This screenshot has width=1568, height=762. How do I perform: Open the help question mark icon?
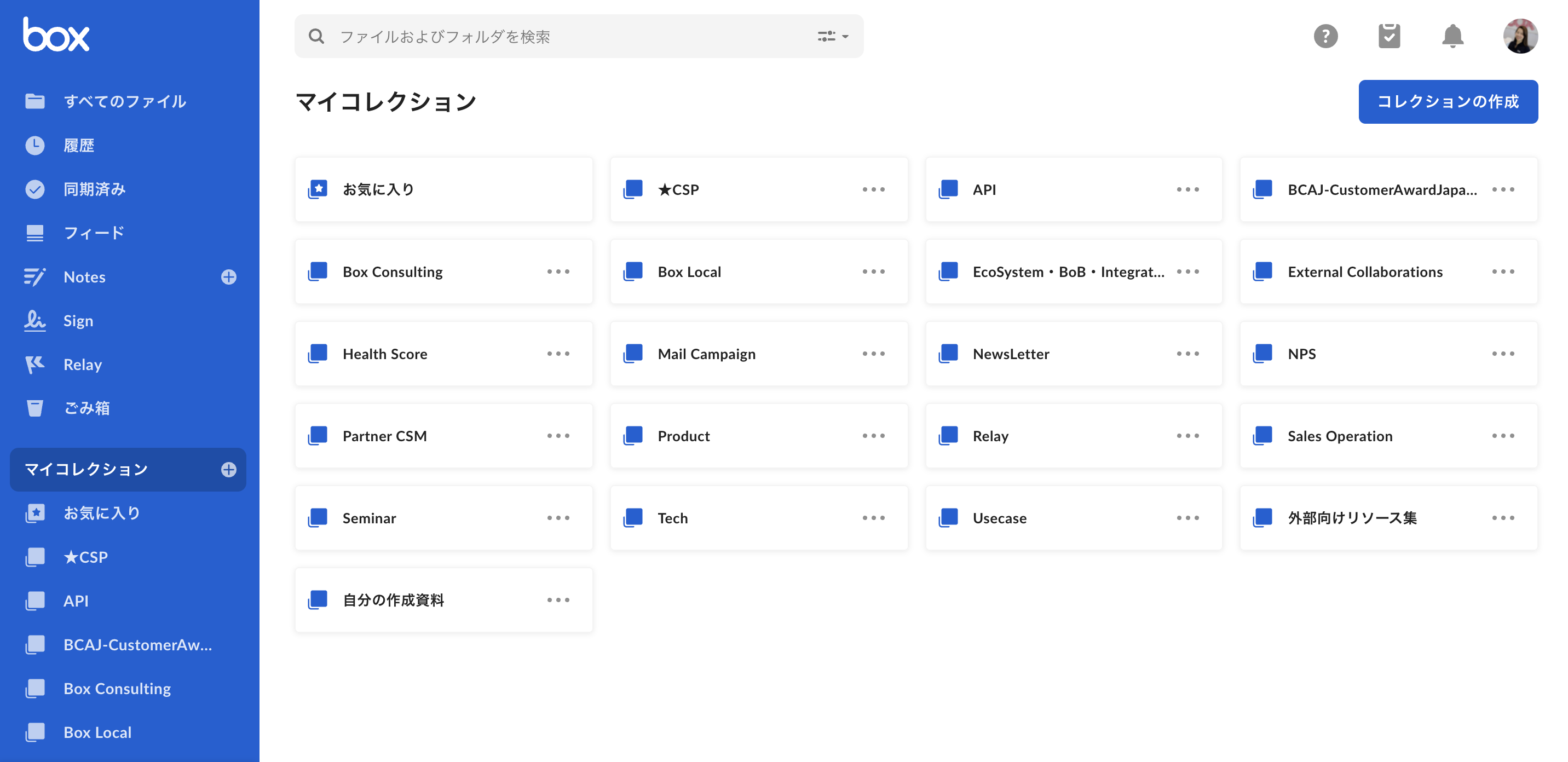click(1325, 37)
